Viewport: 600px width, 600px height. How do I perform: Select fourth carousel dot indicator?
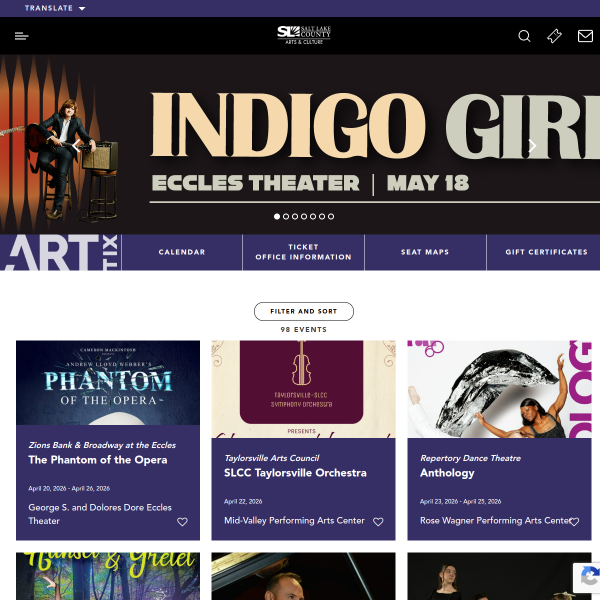304,217
